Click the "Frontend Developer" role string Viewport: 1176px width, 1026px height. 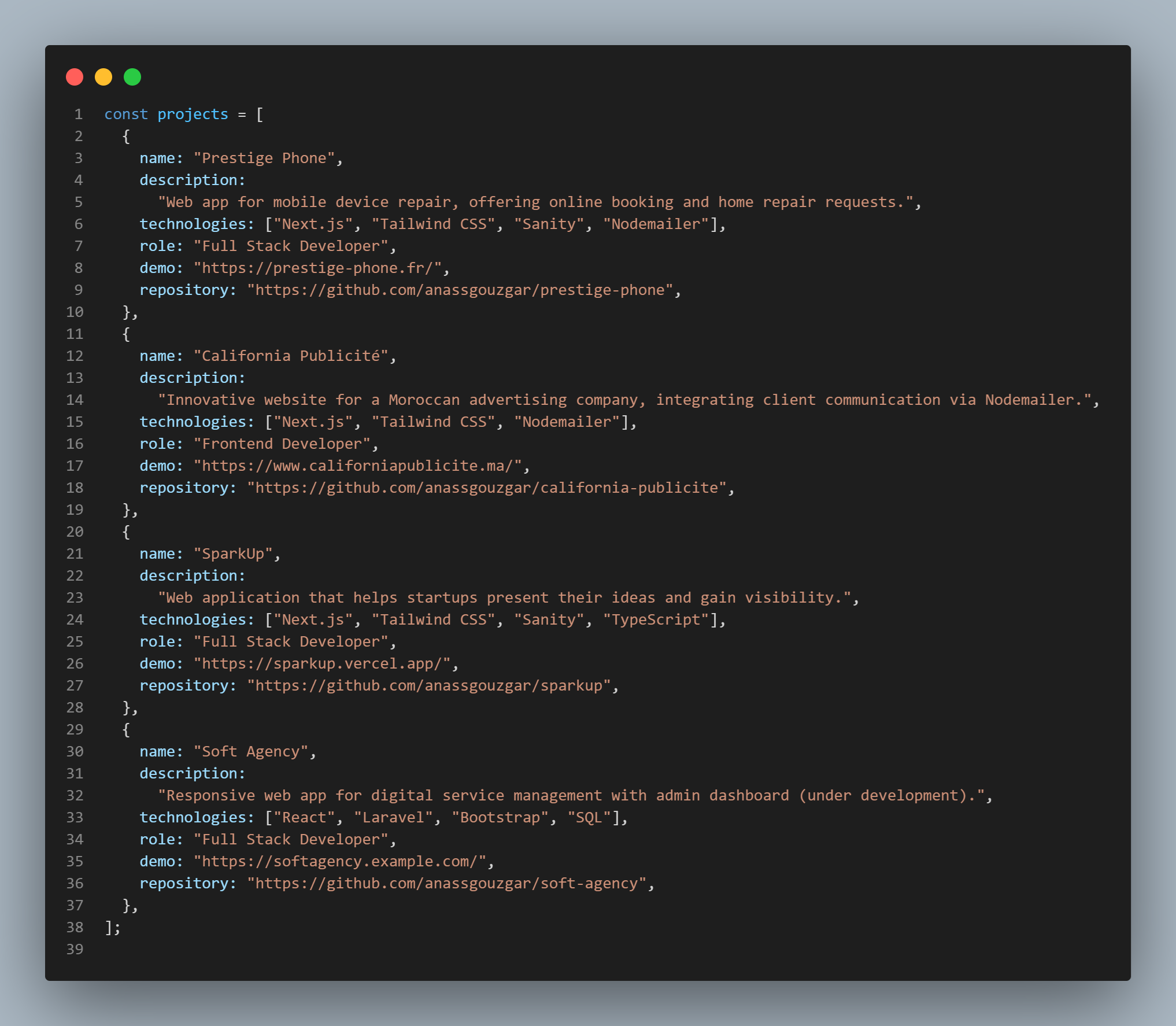tap(282, 444)
